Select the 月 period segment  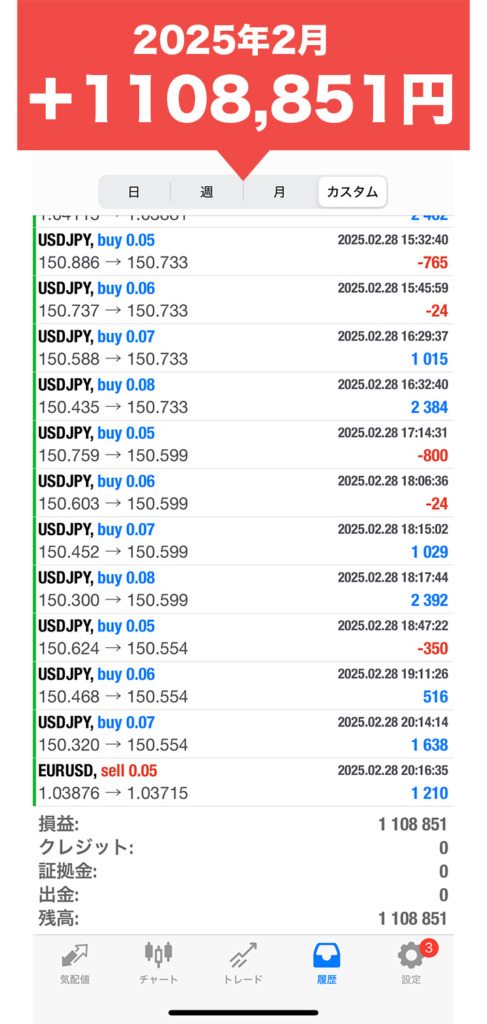[x=279, y=192]
